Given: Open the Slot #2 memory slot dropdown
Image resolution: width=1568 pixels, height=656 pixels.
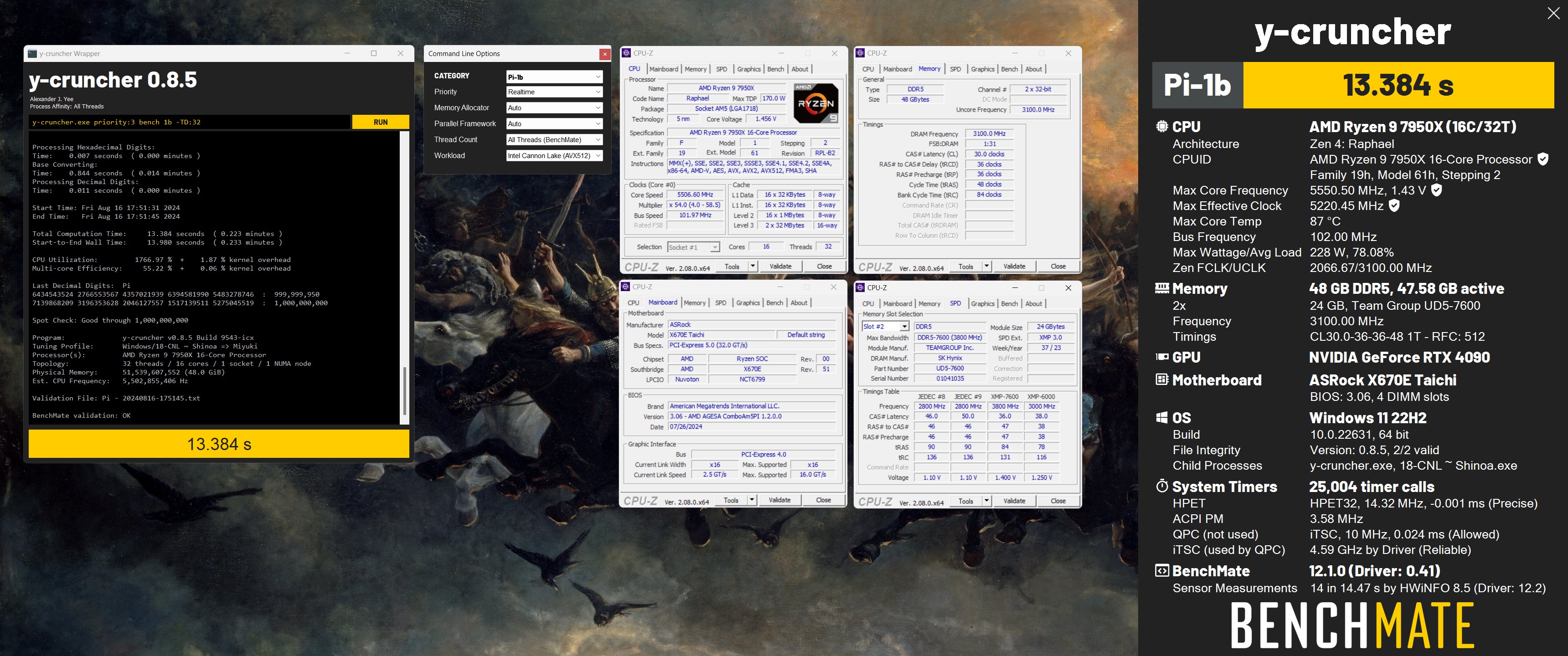Looking at the screenshot, I should point(885,327).
